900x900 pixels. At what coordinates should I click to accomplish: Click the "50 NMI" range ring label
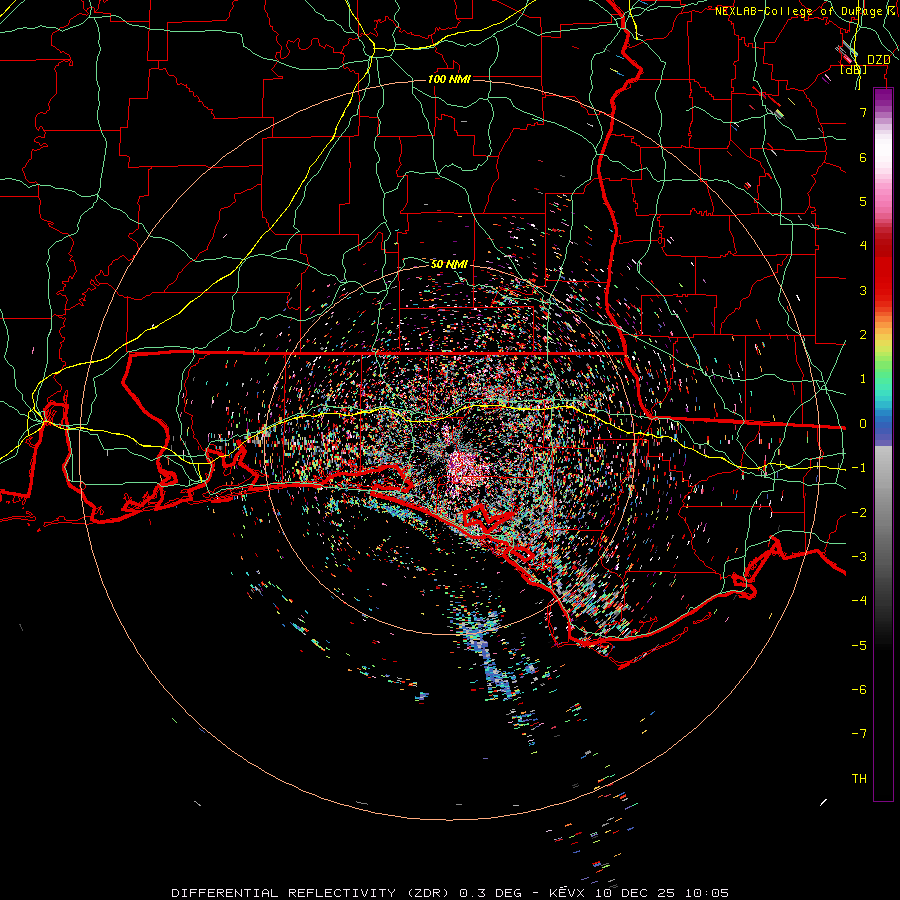(449, 264)
